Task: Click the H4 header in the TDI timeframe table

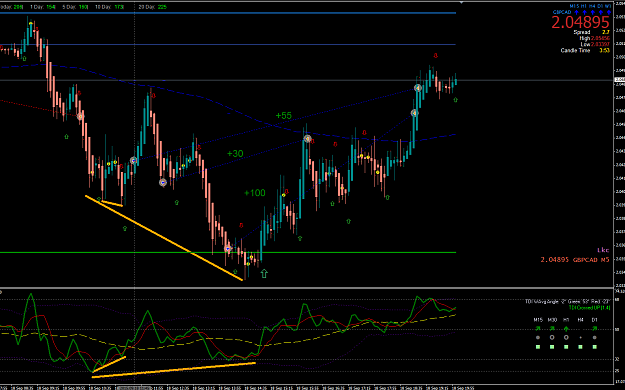Action: [x=580, y=320]
